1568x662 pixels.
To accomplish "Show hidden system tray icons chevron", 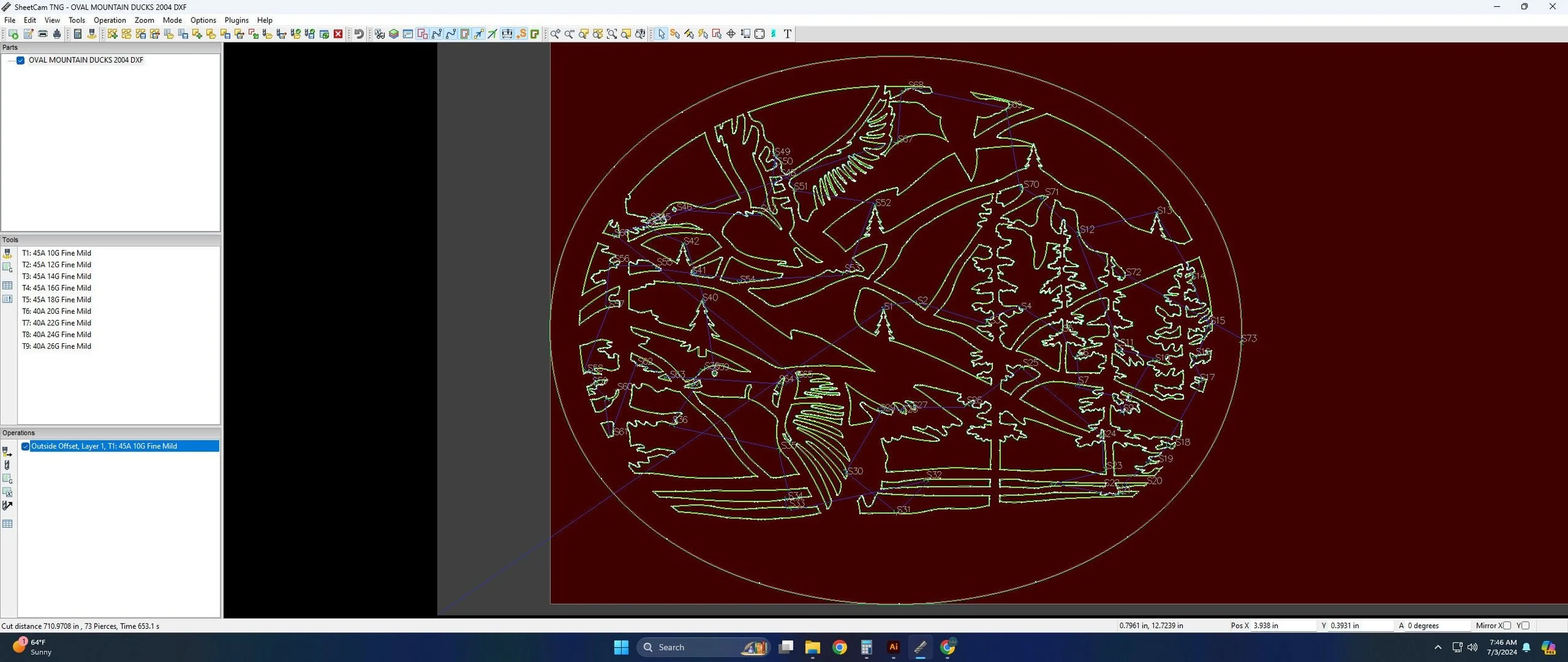I will (x=1438, y=647).
